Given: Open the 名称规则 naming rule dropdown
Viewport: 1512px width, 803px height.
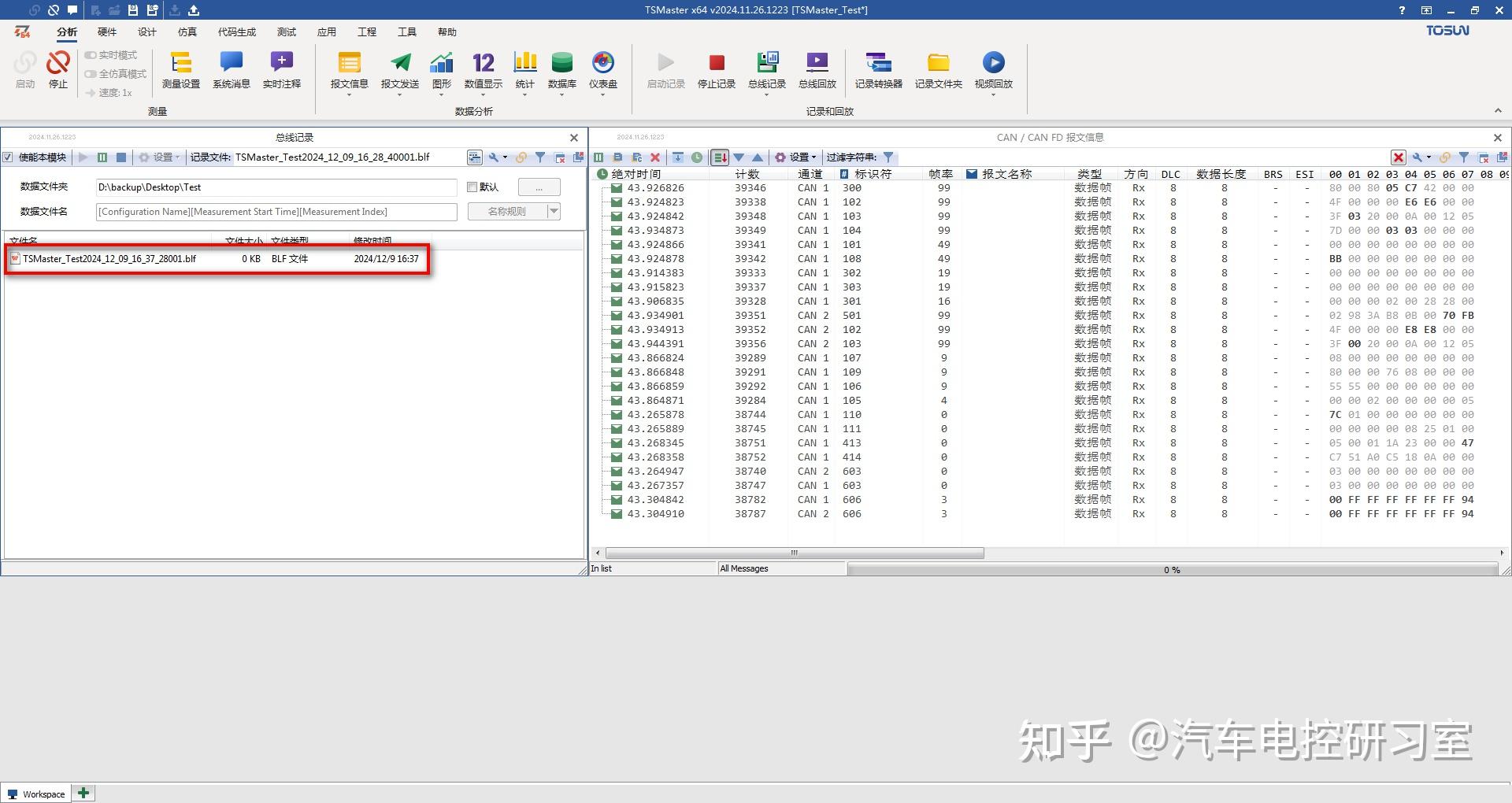Looking at the screenshot, I should click(x=554, y=211).
